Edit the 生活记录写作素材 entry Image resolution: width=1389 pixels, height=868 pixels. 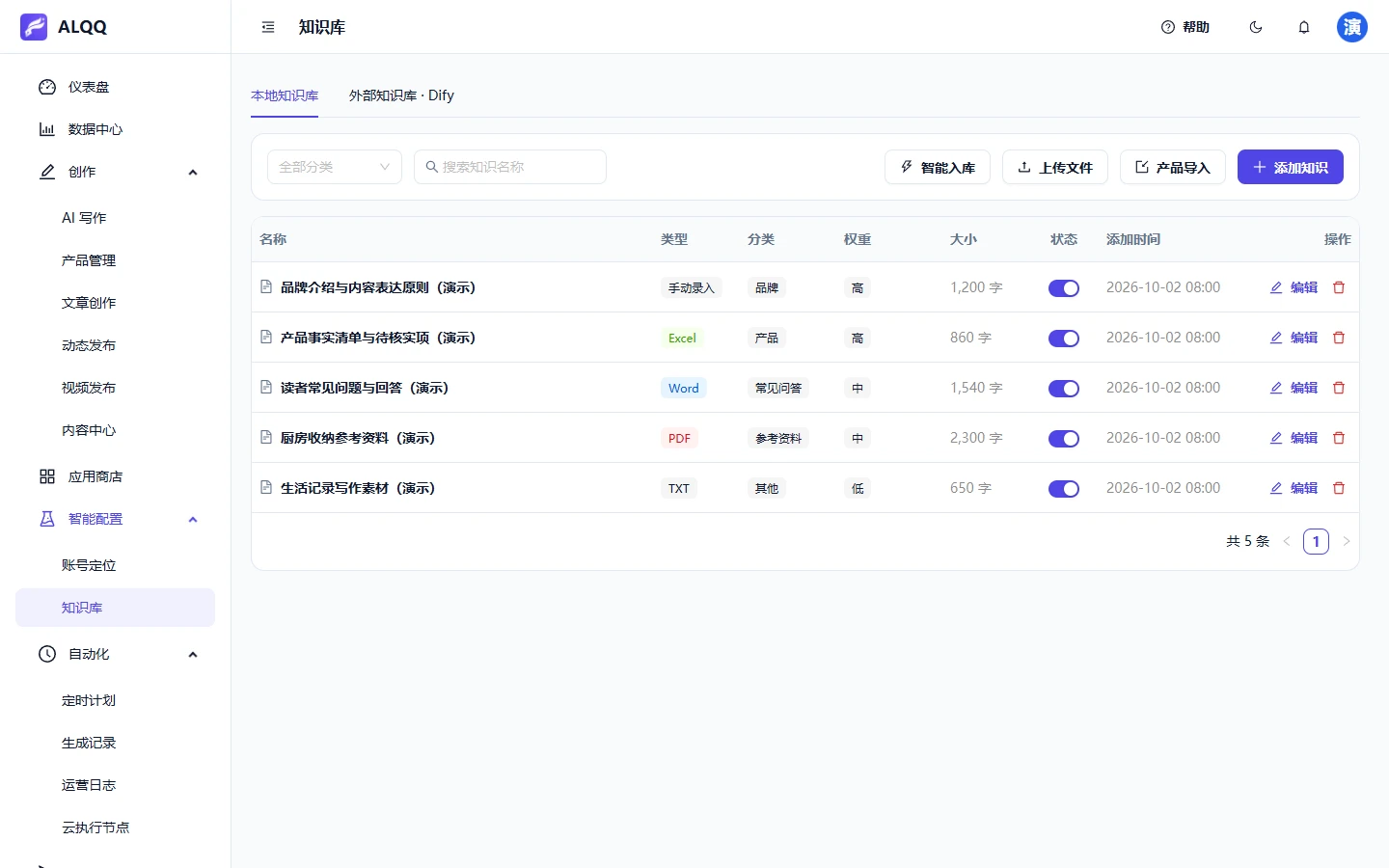(x=1294, y=488)
